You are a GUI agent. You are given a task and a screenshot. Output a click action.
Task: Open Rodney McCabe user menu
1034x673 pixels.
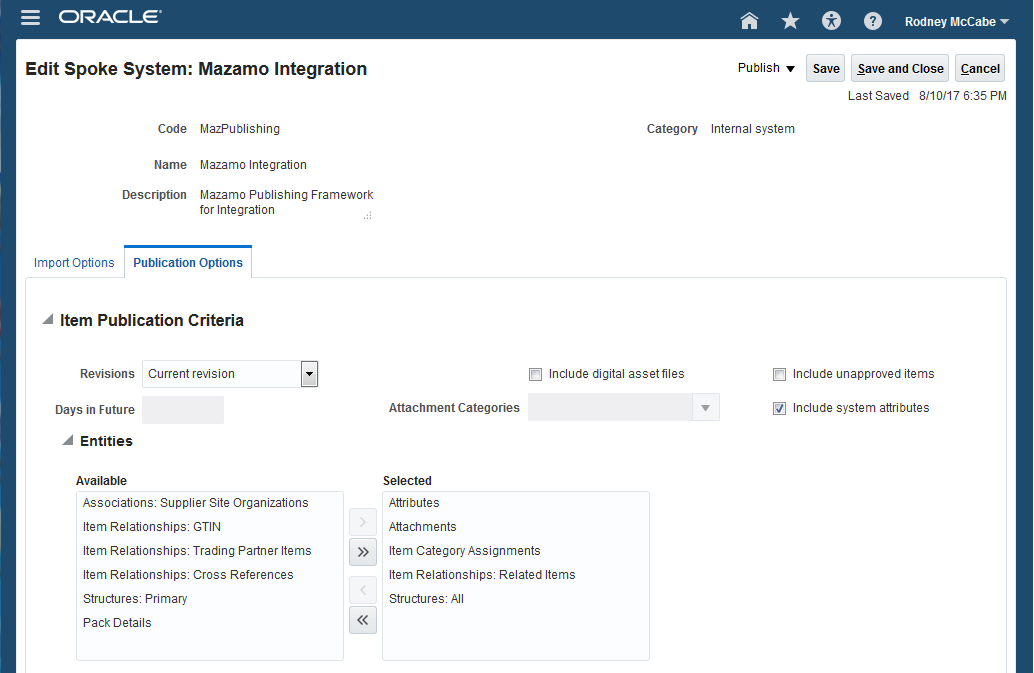(957, 22)
